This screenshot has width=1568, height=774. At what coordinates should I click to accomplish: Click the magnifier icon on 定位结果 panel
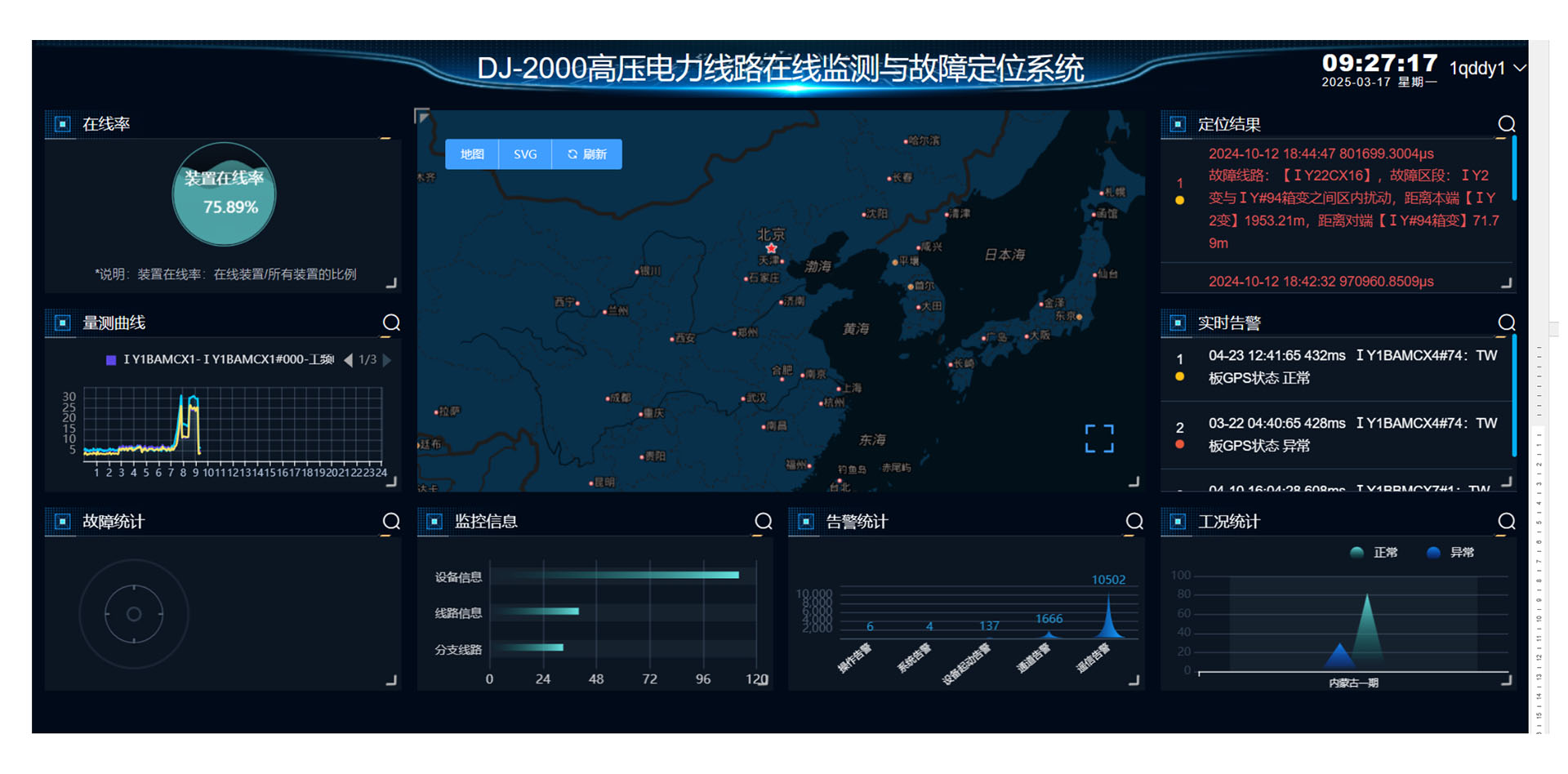click(x=1507, y=123)
